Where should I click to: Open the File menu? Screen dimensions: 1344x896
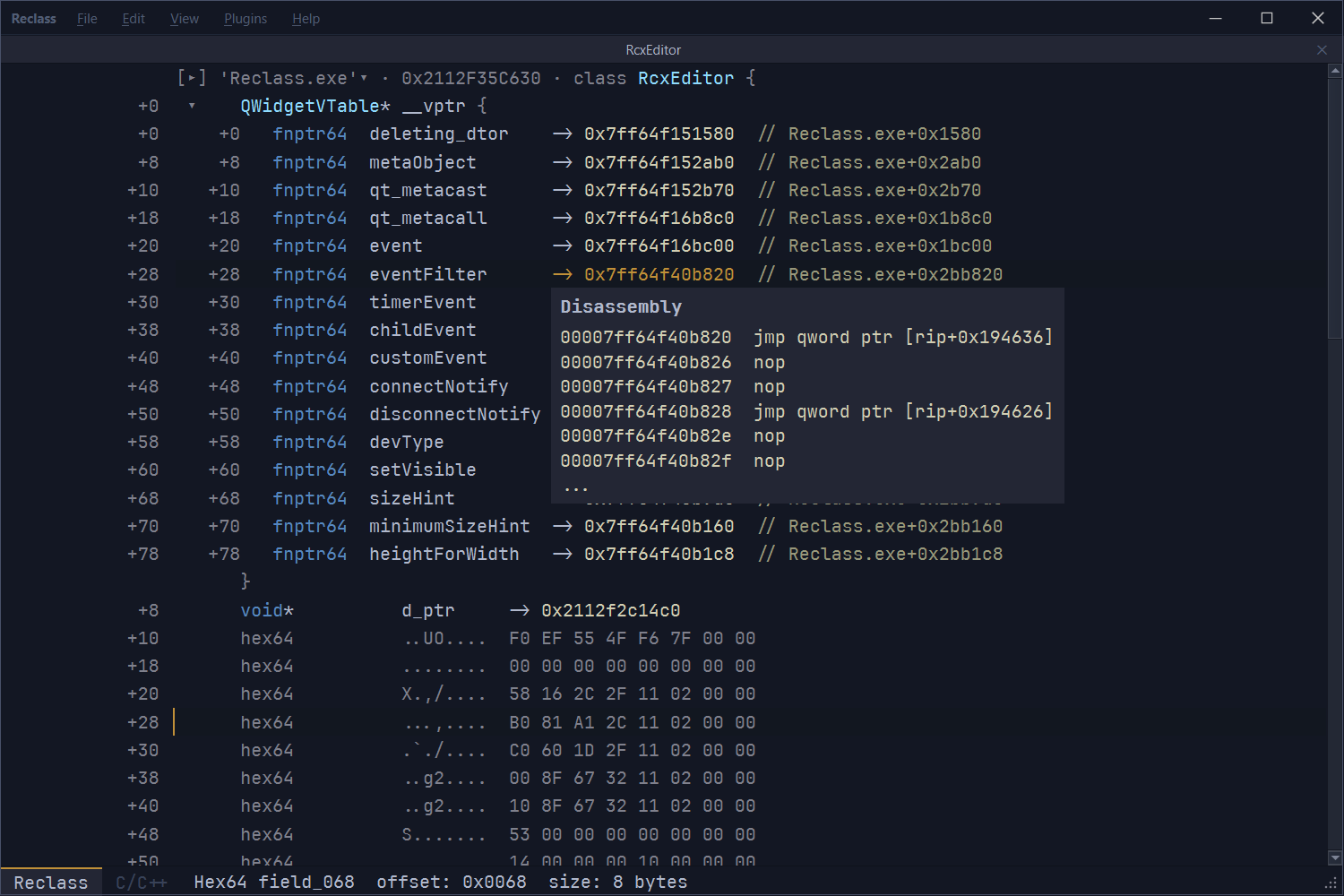87,19
